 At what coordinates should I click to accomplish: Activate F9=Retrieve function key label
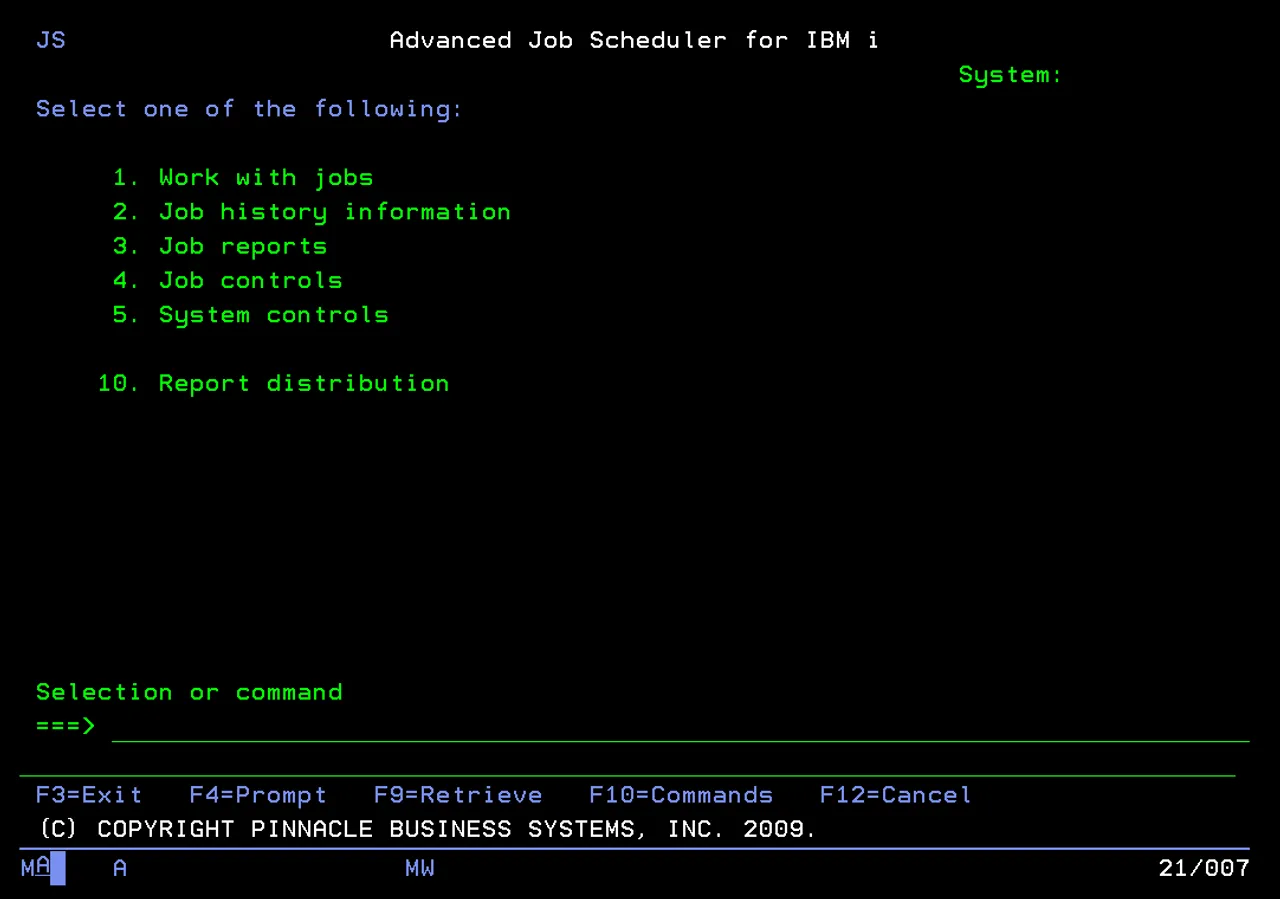[457, 794]
